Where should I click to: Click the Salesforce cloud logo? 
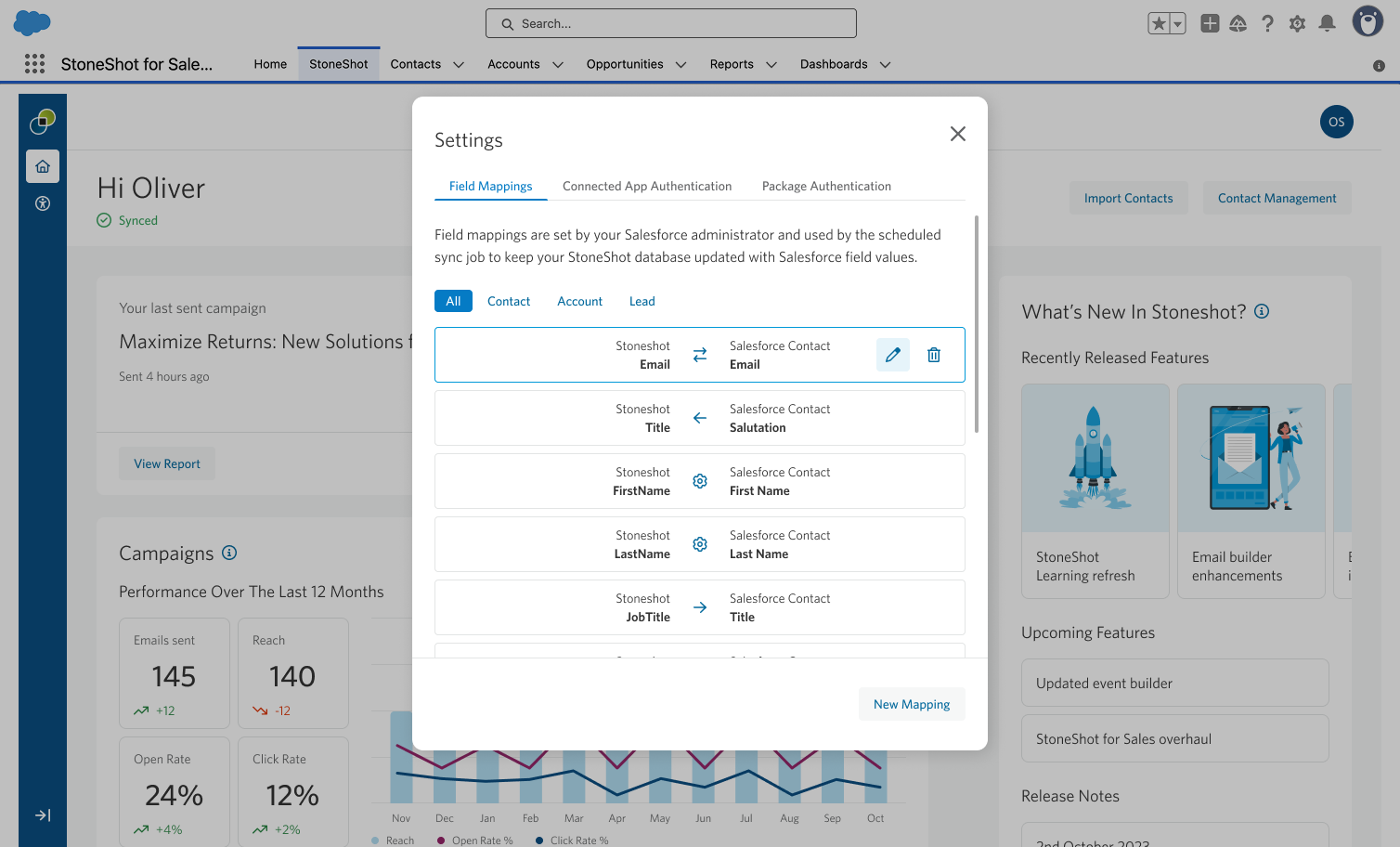pyautogui.click(x=32, y=23)
